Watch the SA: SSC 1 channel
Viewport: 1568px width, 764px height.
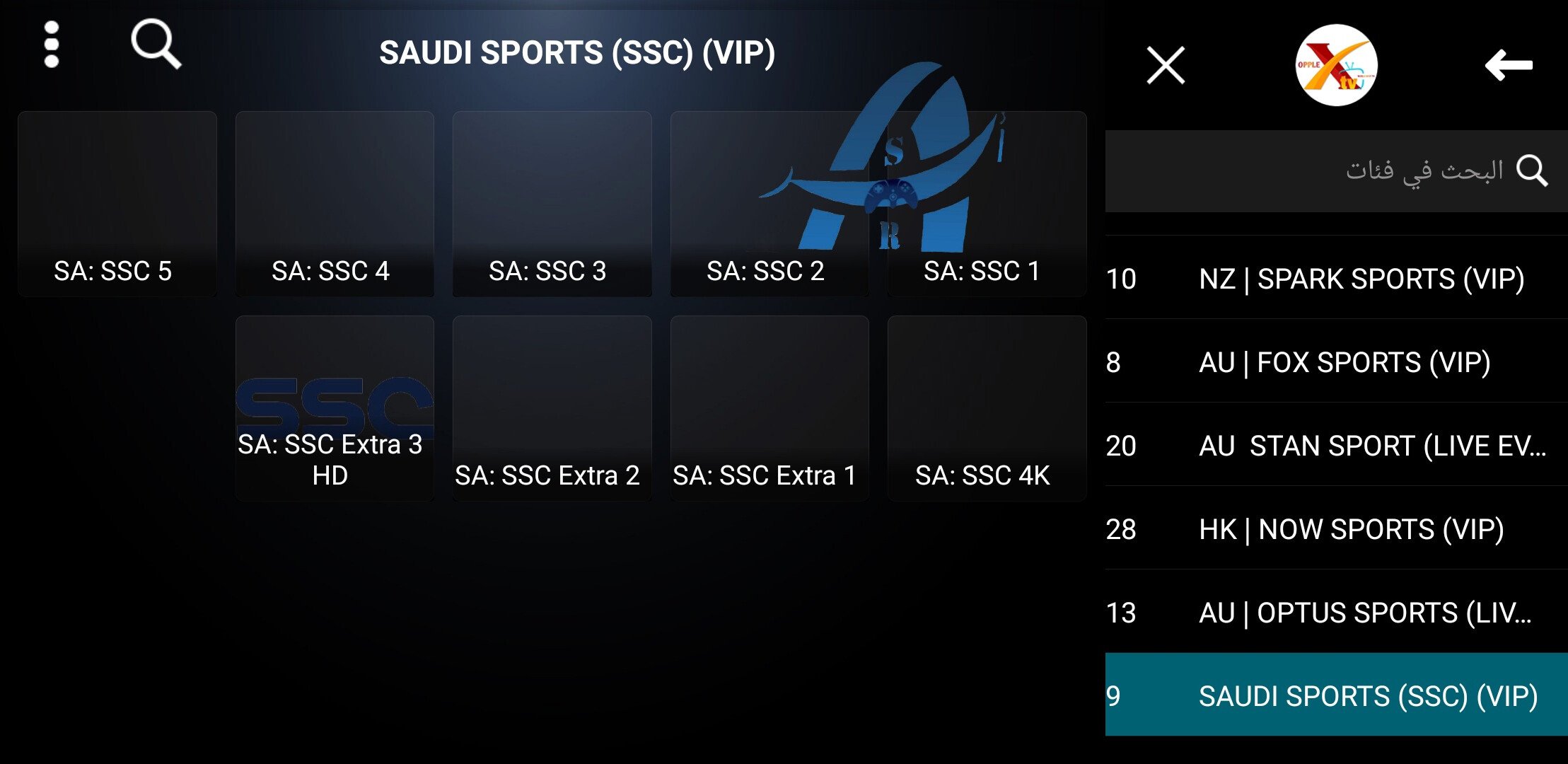click(x=987, y=204)
